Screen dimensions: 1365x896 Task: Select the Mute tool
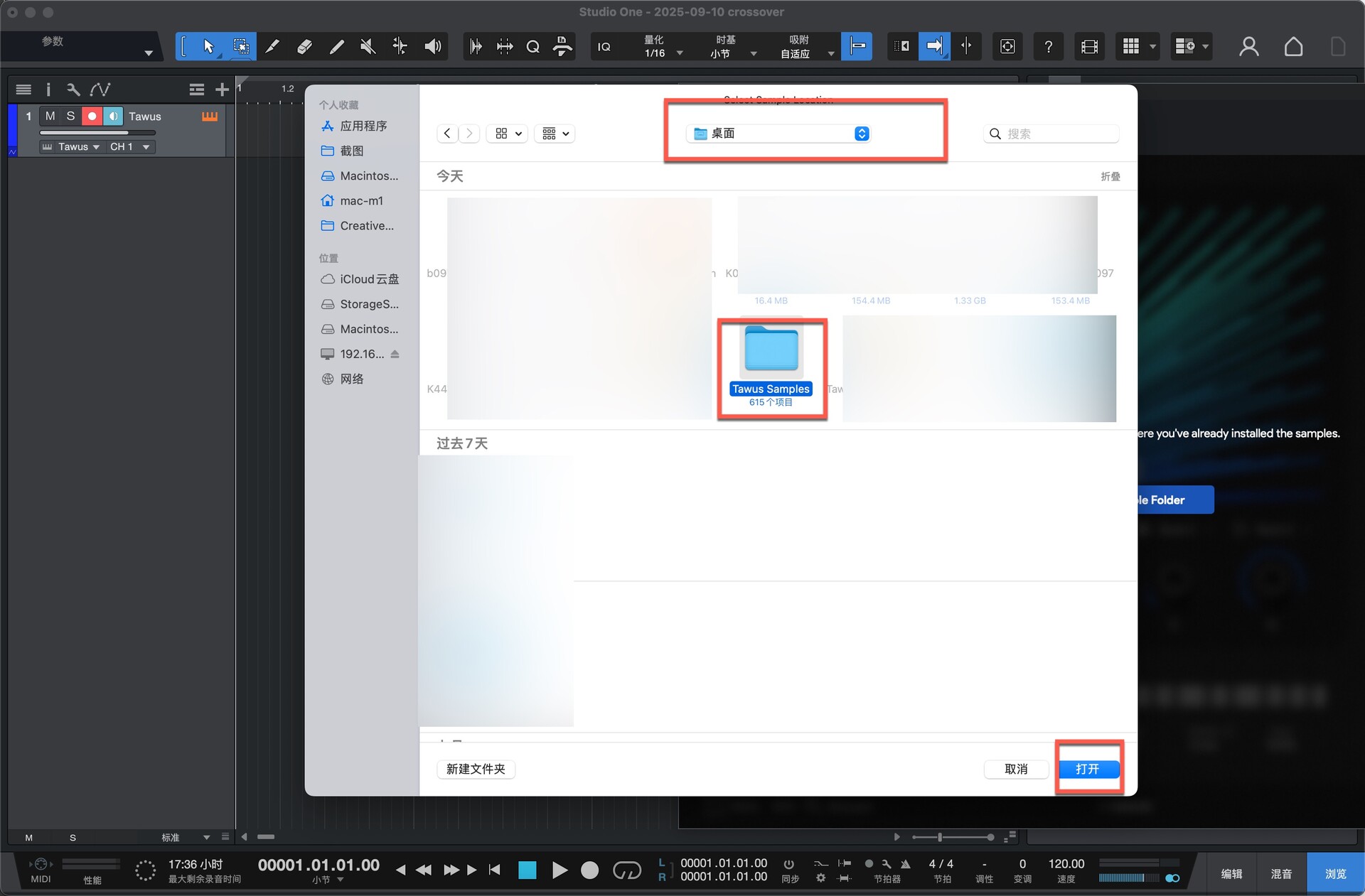368,47
